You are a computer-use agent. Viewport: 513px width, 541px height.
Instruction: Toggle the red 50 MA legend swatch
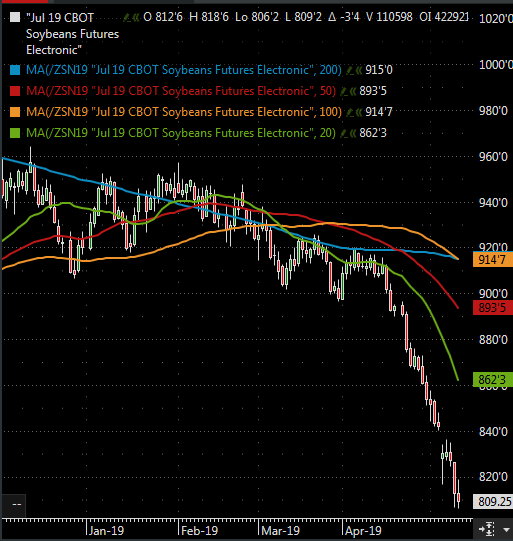pos(15,91)
